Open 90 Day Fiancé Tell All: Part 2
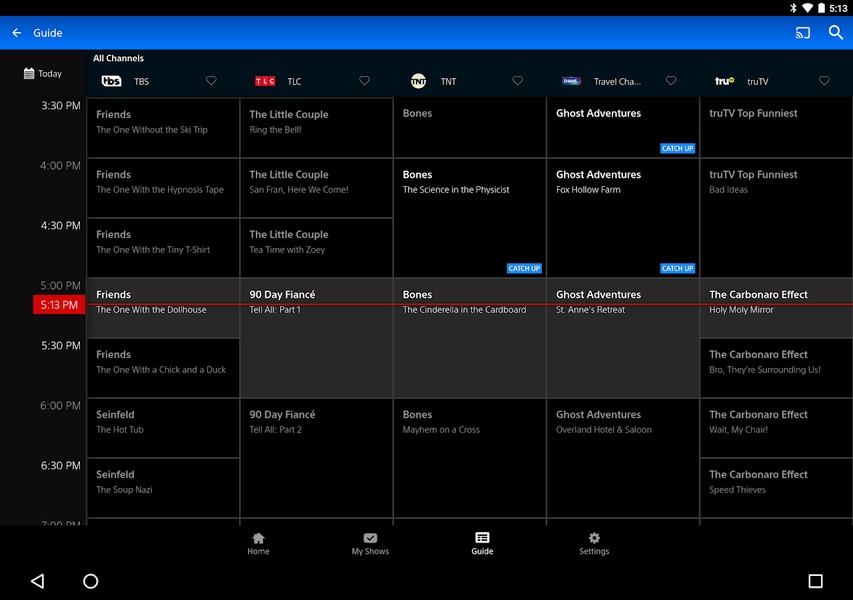The height and width of the screenshot is (600, 853). pos(316,458)
